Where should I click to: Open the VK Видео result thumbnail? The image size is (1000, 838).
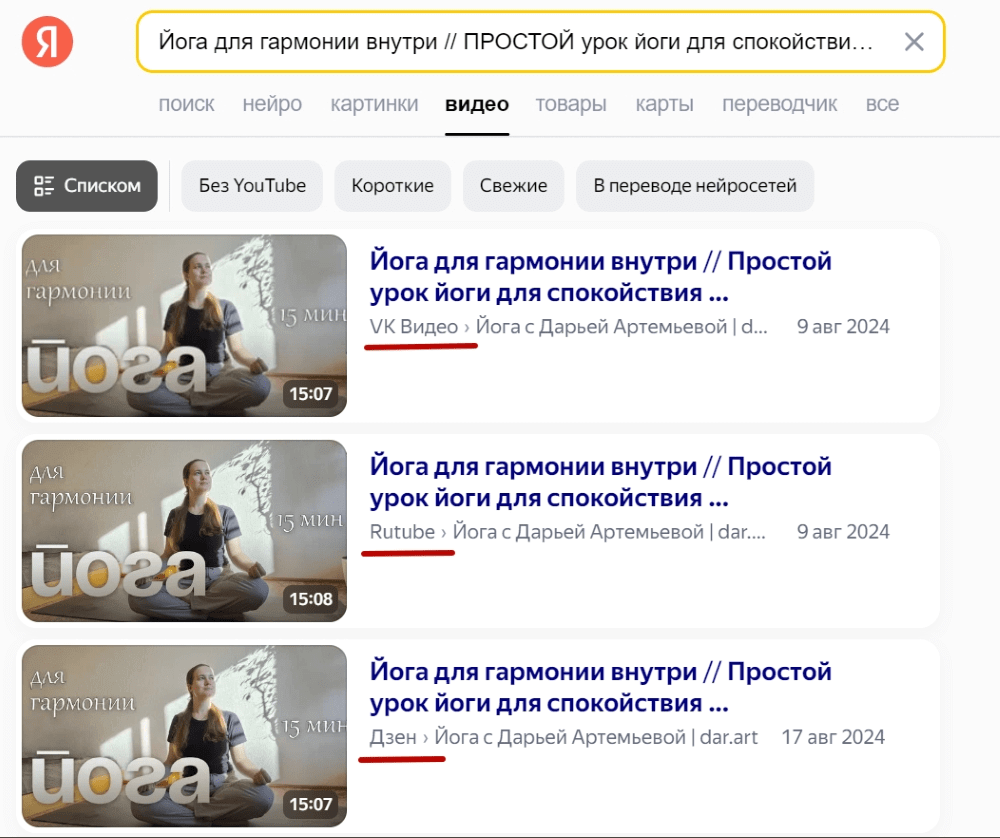point(184,325)
